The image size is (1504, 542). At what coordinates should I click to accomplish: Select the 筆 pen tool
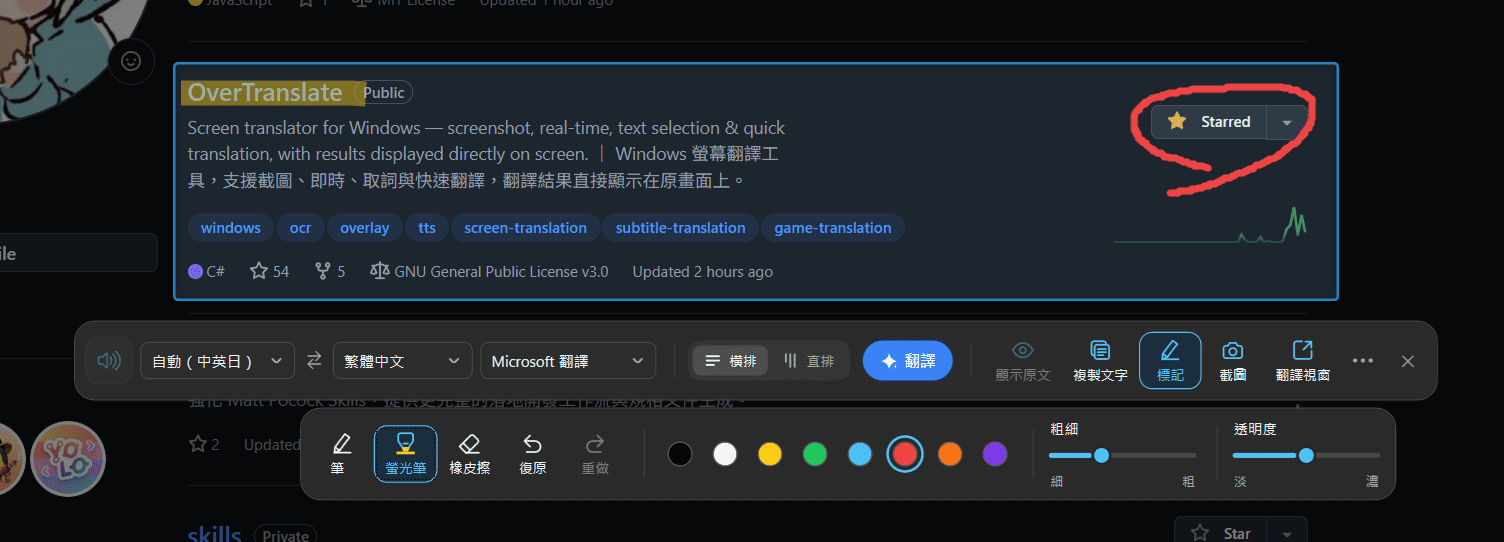coord(342,453)
